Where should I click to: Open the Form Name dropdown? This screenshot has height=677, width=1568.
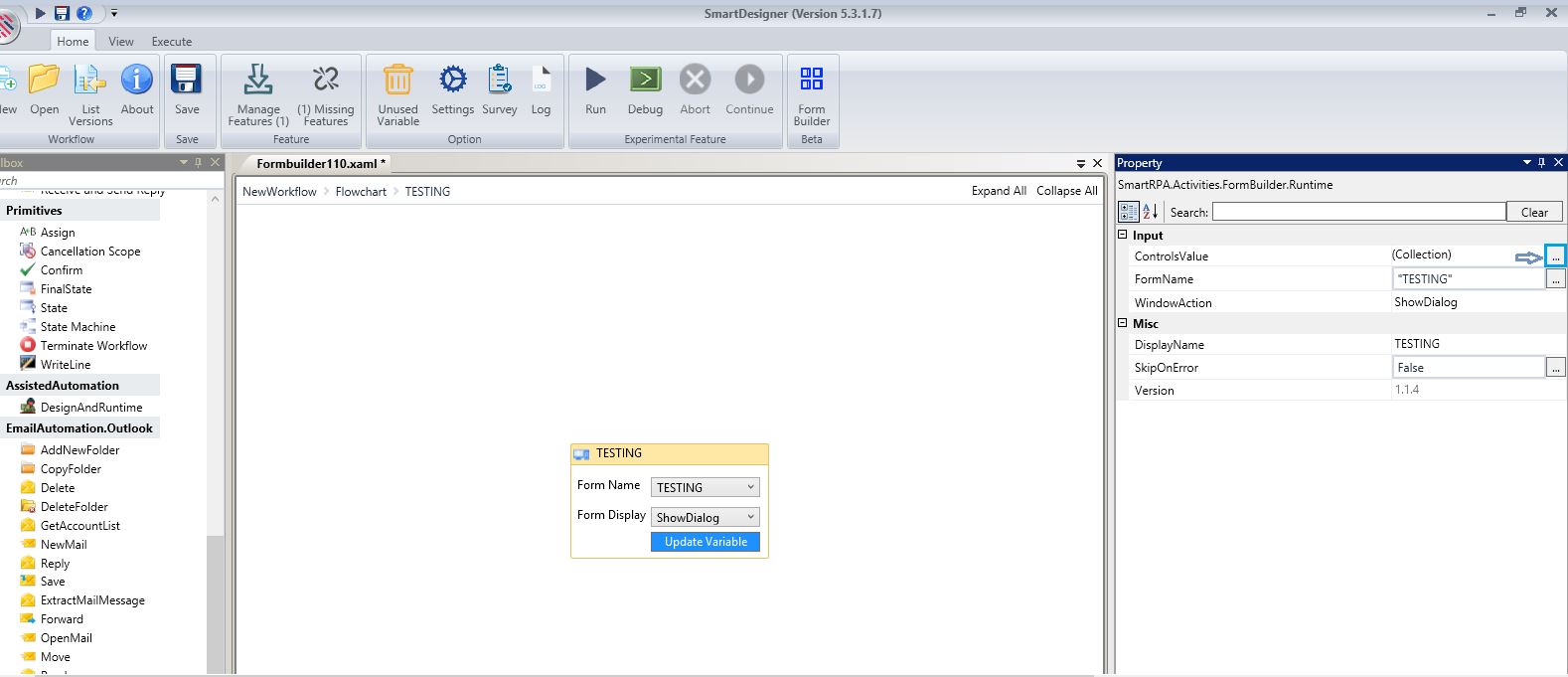tap(750, 487)
